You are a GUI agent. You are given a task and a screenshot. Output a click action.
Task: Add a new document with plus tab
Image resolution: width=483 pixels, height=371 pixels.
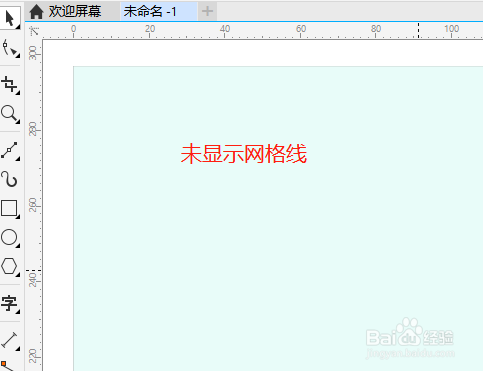207,11
